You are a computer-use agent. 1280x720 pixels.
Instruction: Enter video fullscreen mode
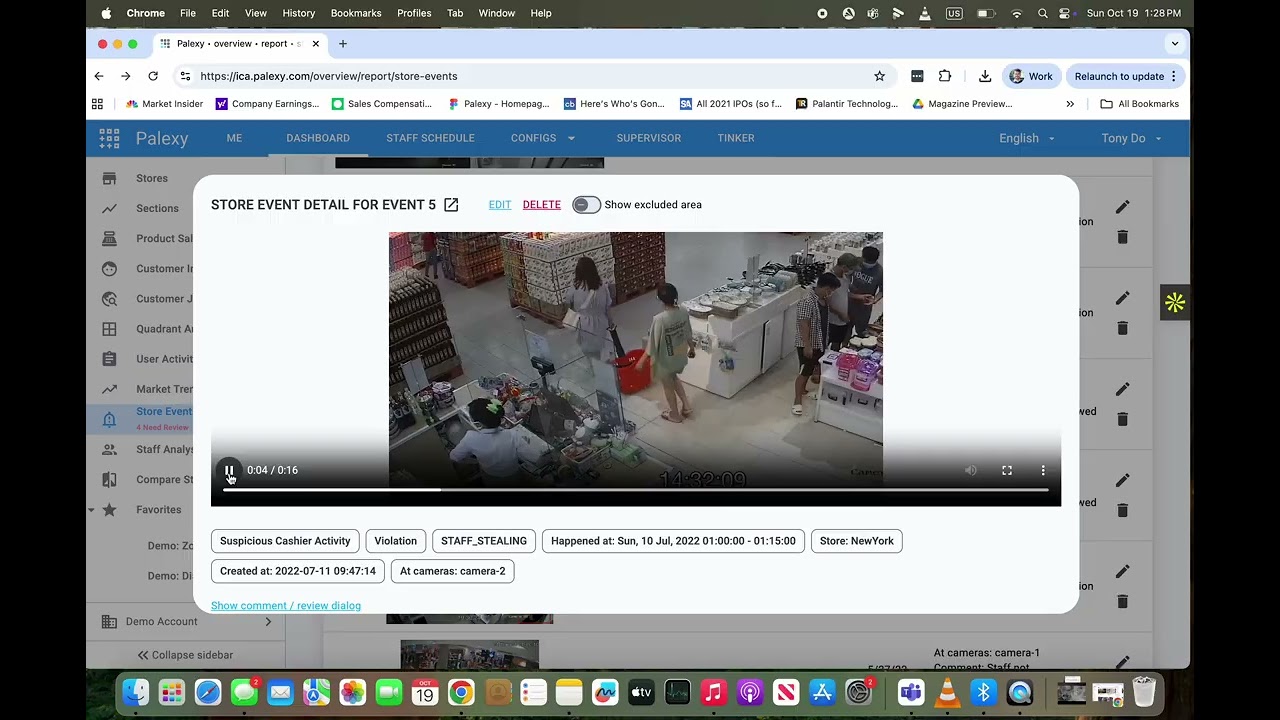(1007, 470)
